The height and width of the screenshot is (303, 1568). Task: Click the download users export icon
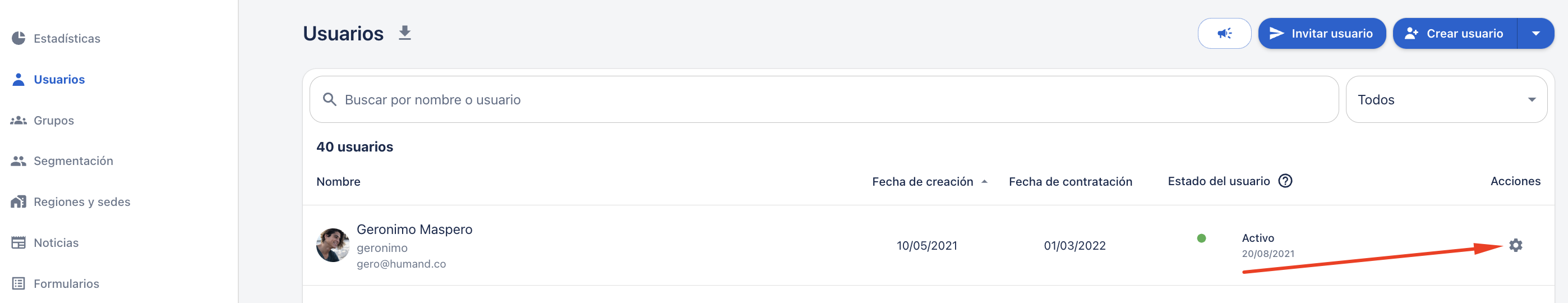click(x=405, y=33)
